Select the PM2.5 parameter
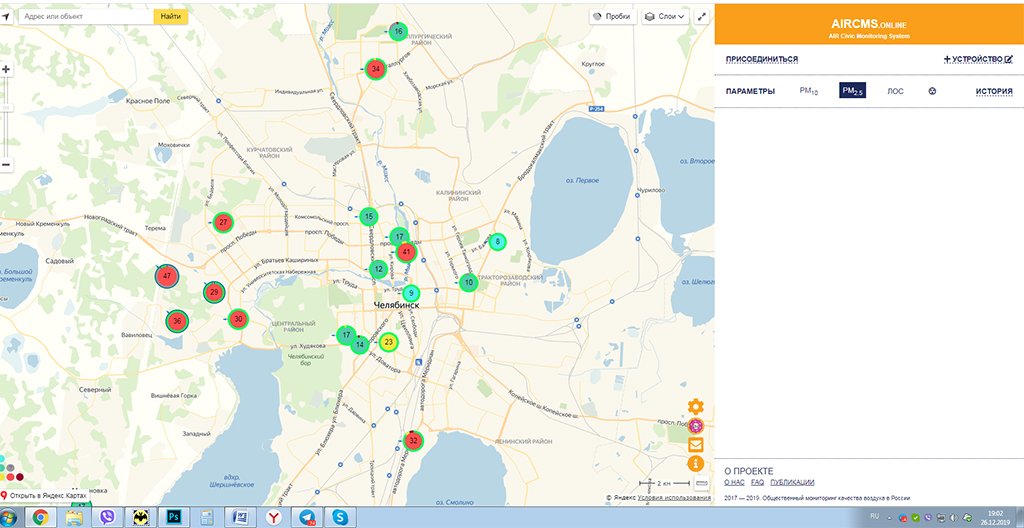Viewport: 1024px width, 528px height. (x=852, y=91)
